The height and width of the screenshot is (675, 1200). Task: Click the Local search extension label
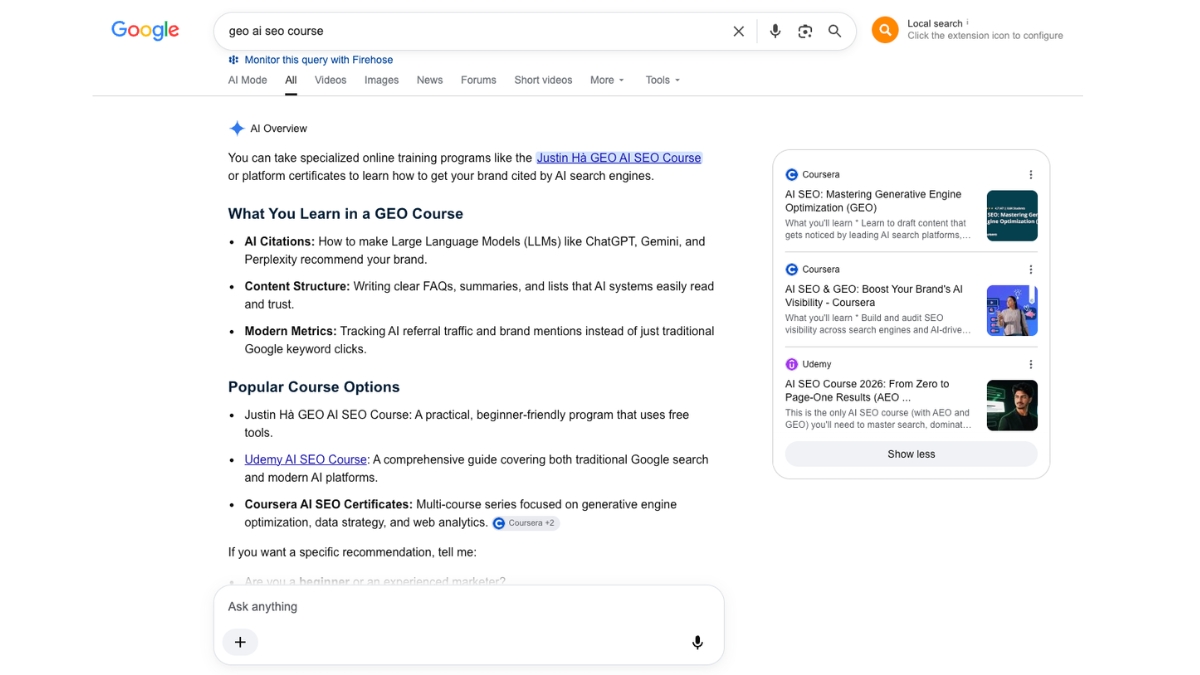coord(935,24)
